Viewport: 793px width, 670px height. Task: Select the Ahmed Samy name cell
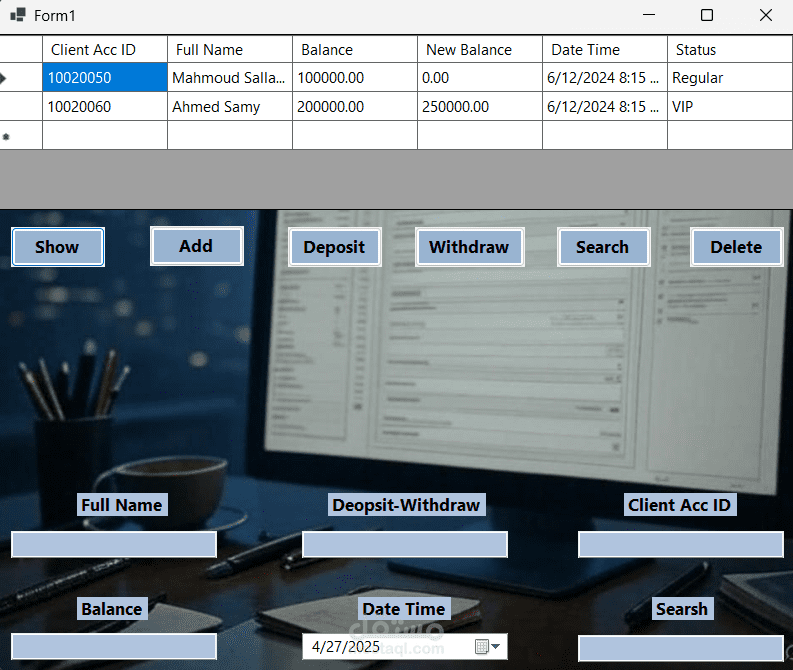coord(230,106)
